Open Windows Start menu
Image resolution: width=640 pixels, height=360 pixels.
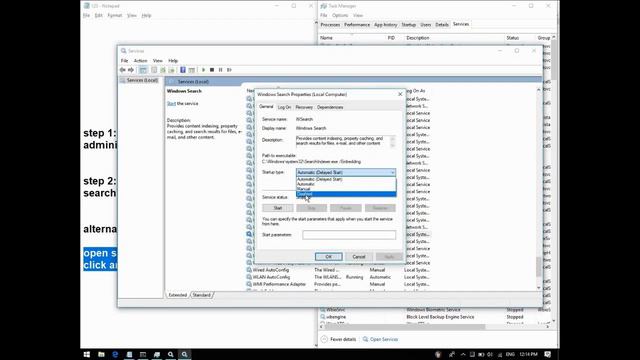[x=87, y=354]
